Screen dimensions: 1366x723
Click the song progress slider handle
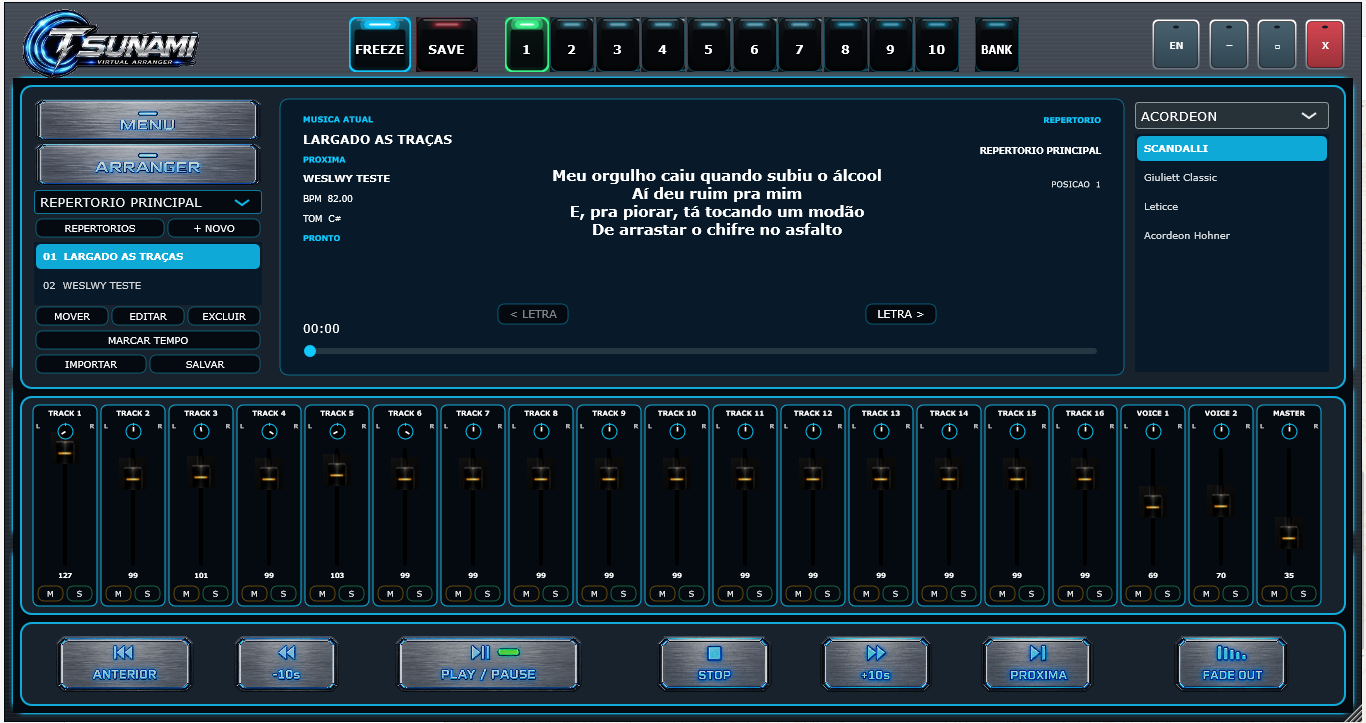pyautogui.click(x=310, y=351)
